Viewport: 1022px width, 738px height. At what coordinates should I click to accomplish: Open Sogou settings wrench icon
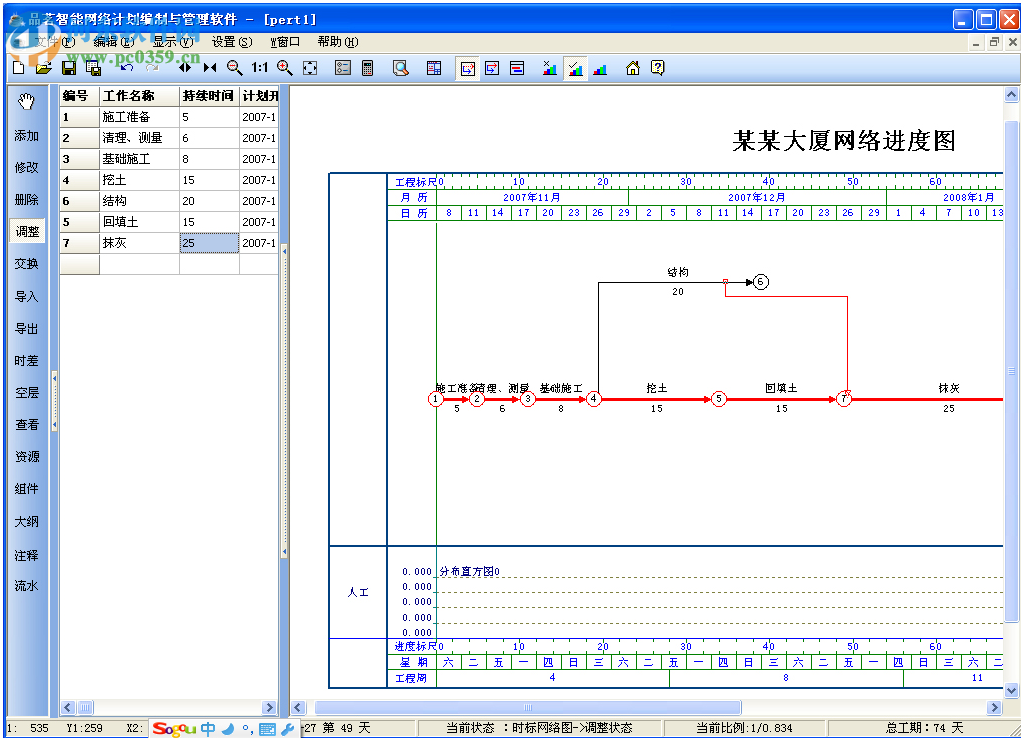pyautogui.click(x=287, y=729)
